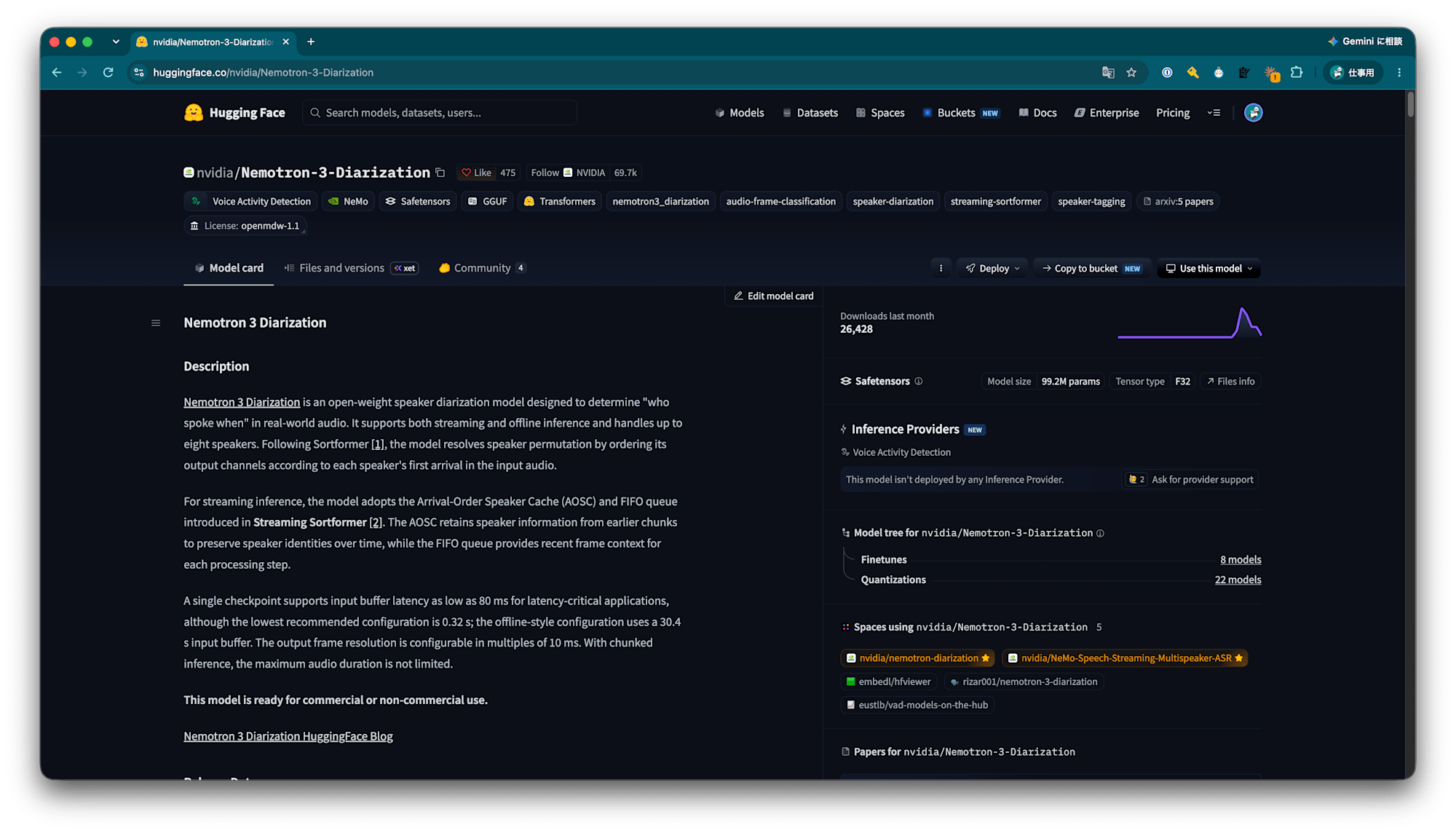Focus the Search models, datasets, users field
This screenshot has height=833, width=1456.
pyautogui.click(x=440, y=113)
